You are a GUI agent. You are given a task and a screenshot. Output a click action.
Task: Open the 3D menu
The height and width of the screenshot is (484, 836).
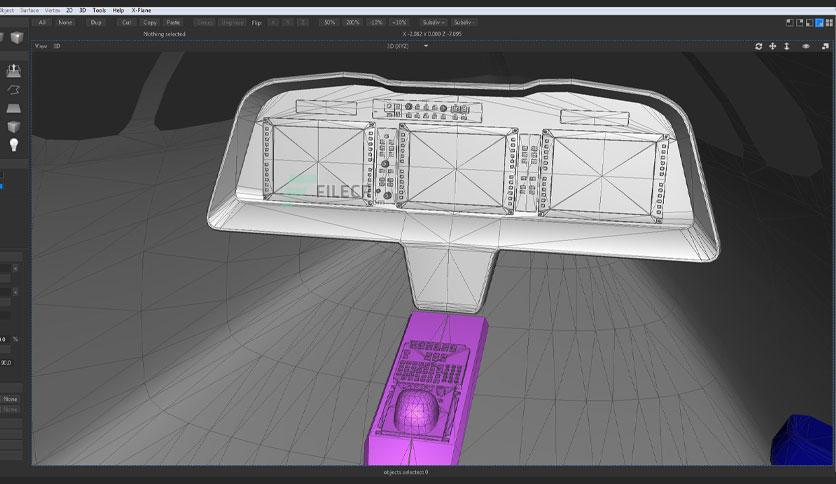coord(83,10)
